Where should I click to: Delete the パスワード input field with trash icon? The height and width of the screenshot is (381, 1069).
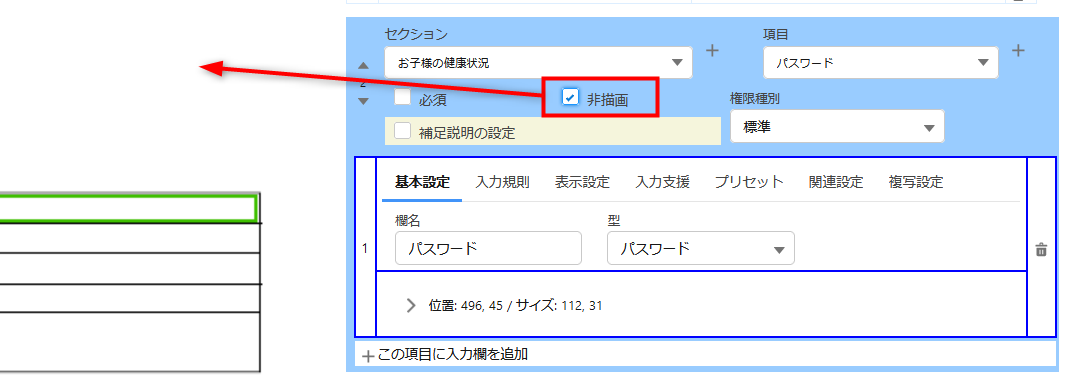1041,249
